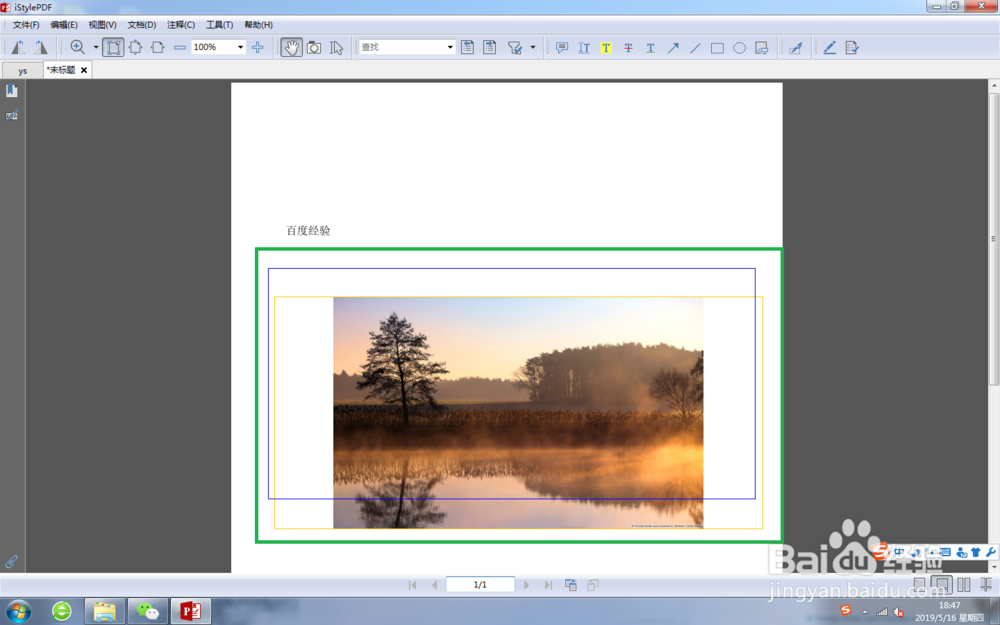The height and width of the screenshot is (625, 1000).
Task: Open the 工具(T) menu
Action: click(219, 25)
